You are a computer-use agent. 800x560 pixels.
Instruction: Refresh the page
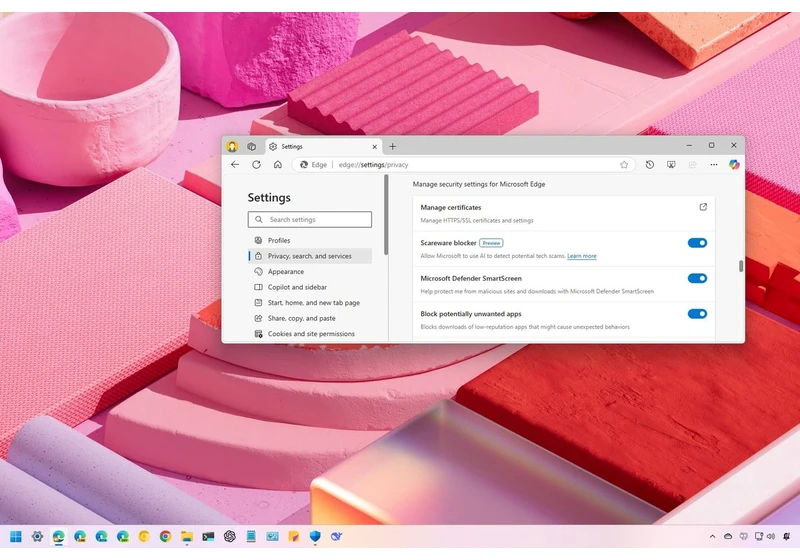click(256, 165)
